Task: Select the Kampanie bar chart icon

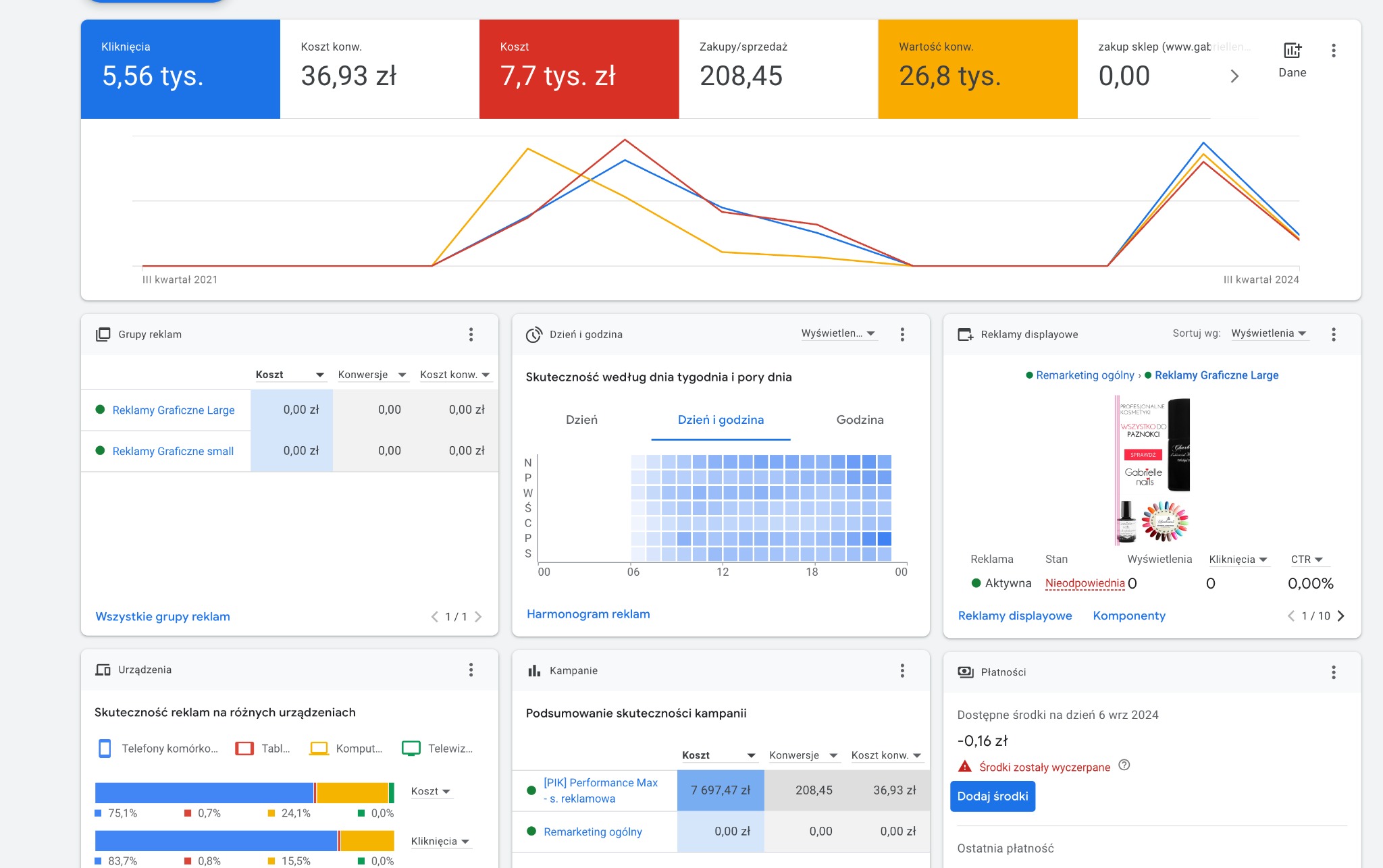Action: click(534, 670)
